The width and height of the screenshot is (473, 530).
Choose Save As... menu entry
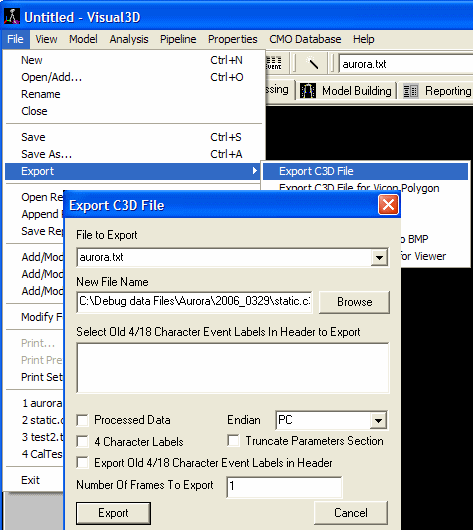[134, 154]
